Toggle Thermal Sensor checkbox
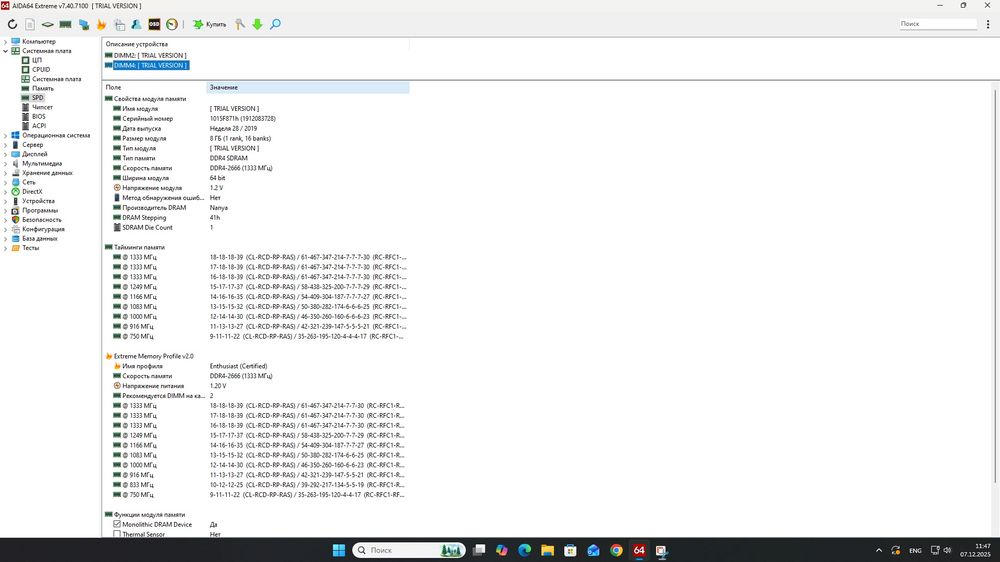 [x=117, y=534]
